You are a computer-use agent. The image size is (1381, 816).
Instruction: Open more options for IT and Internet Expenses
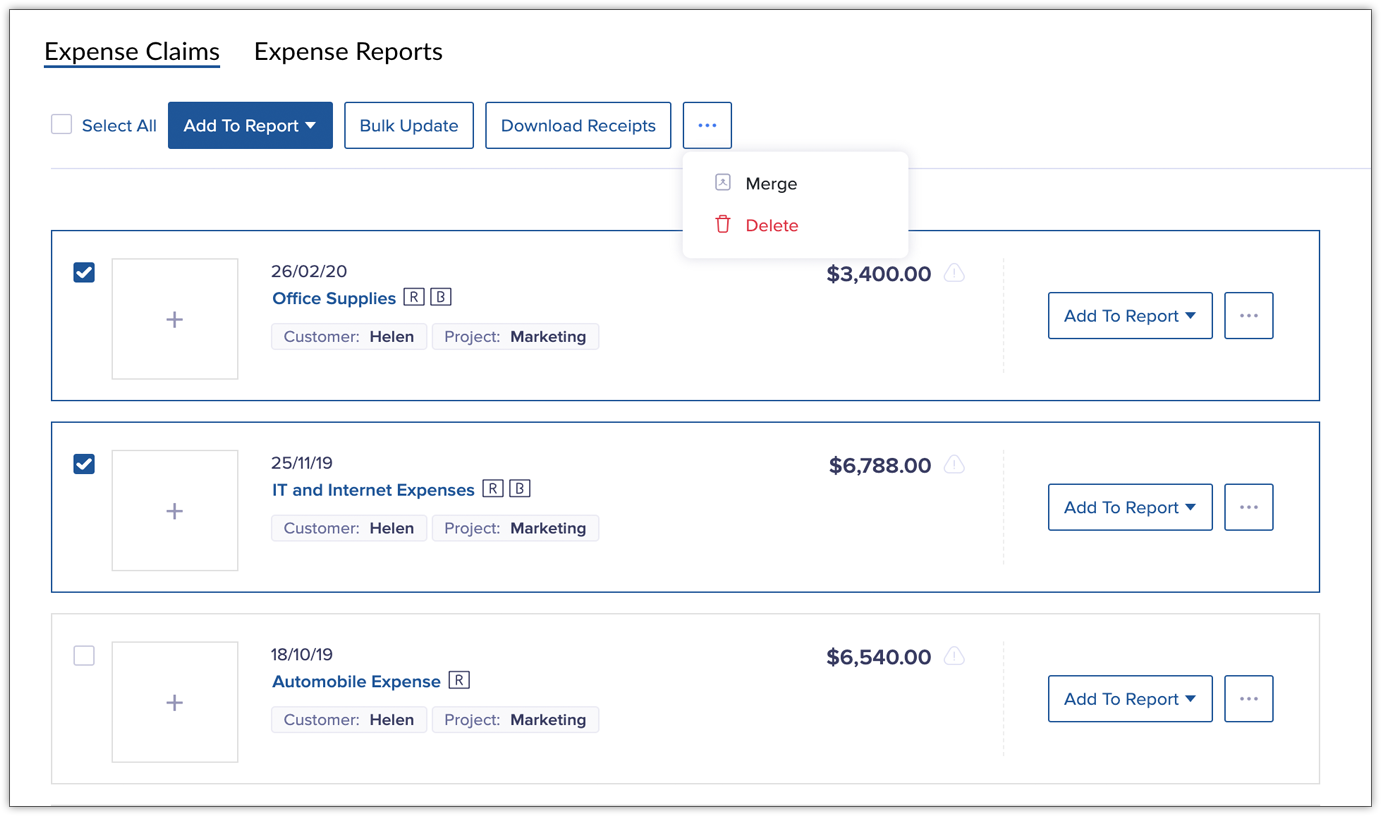[1248, 507]
